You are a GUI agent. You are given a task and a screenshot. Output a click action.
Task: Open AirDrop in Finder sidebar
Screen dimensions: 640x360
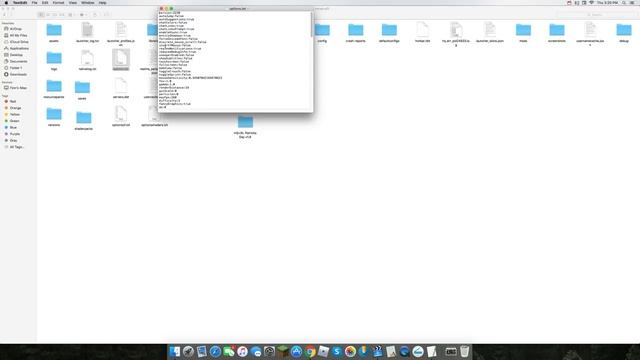coord(16,29)
